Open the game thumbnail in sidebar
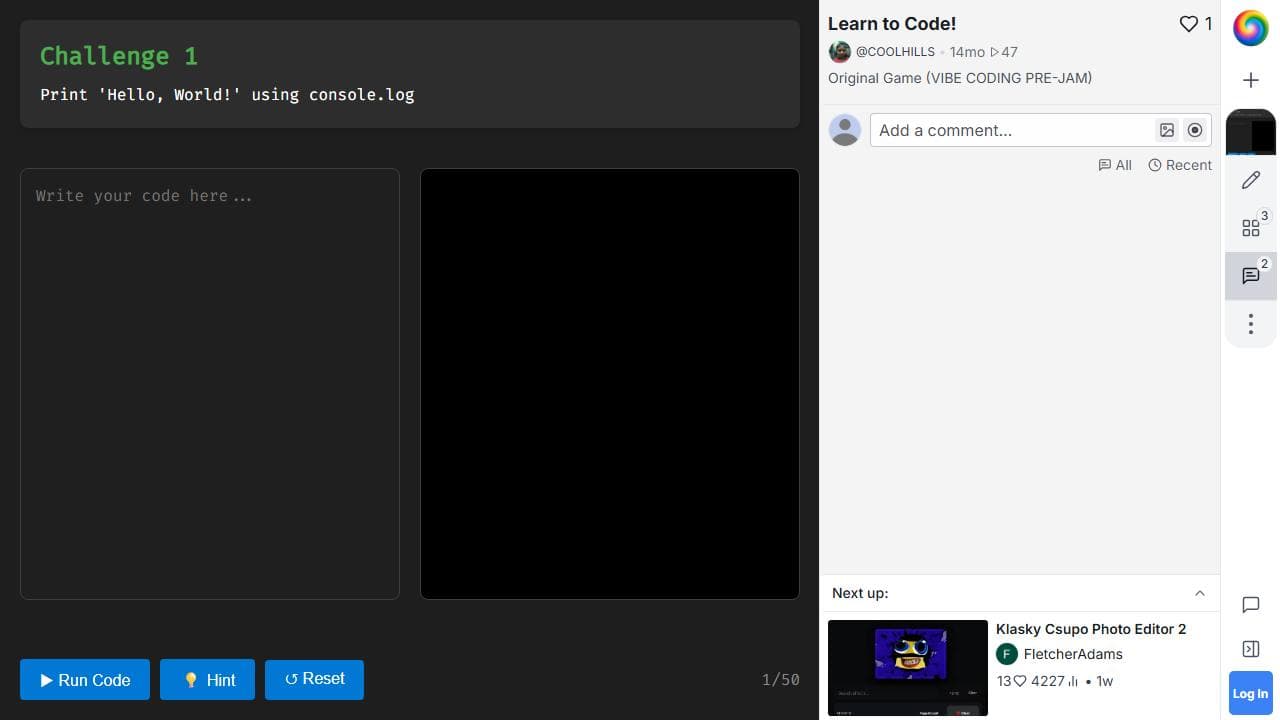 (1250, 131)
